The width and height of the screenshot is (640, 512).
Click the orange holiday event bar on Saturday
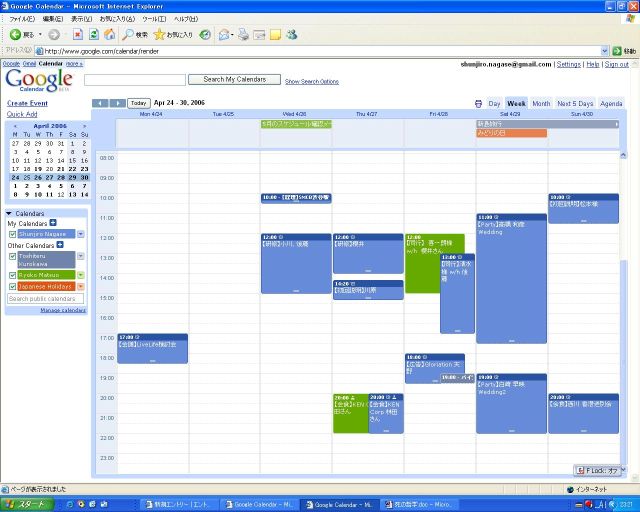pyautogui.click(x=511, y=133)
